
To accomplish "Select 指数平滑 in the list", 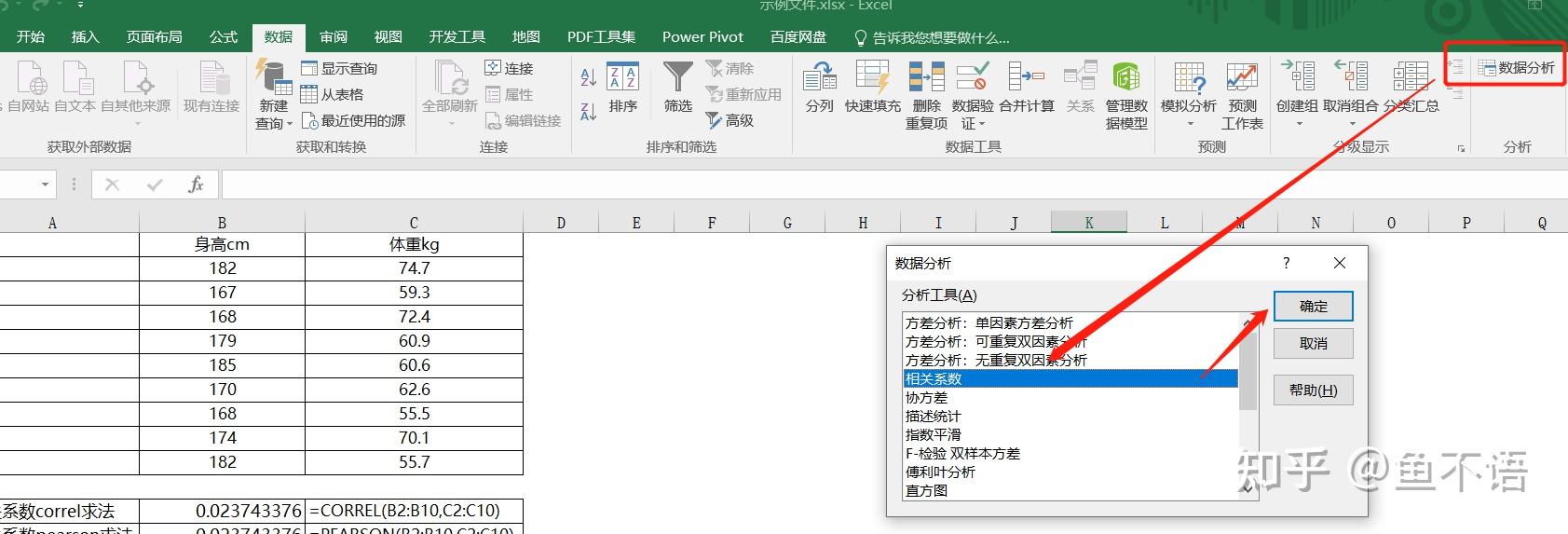I will click(x=1071, y=435).
